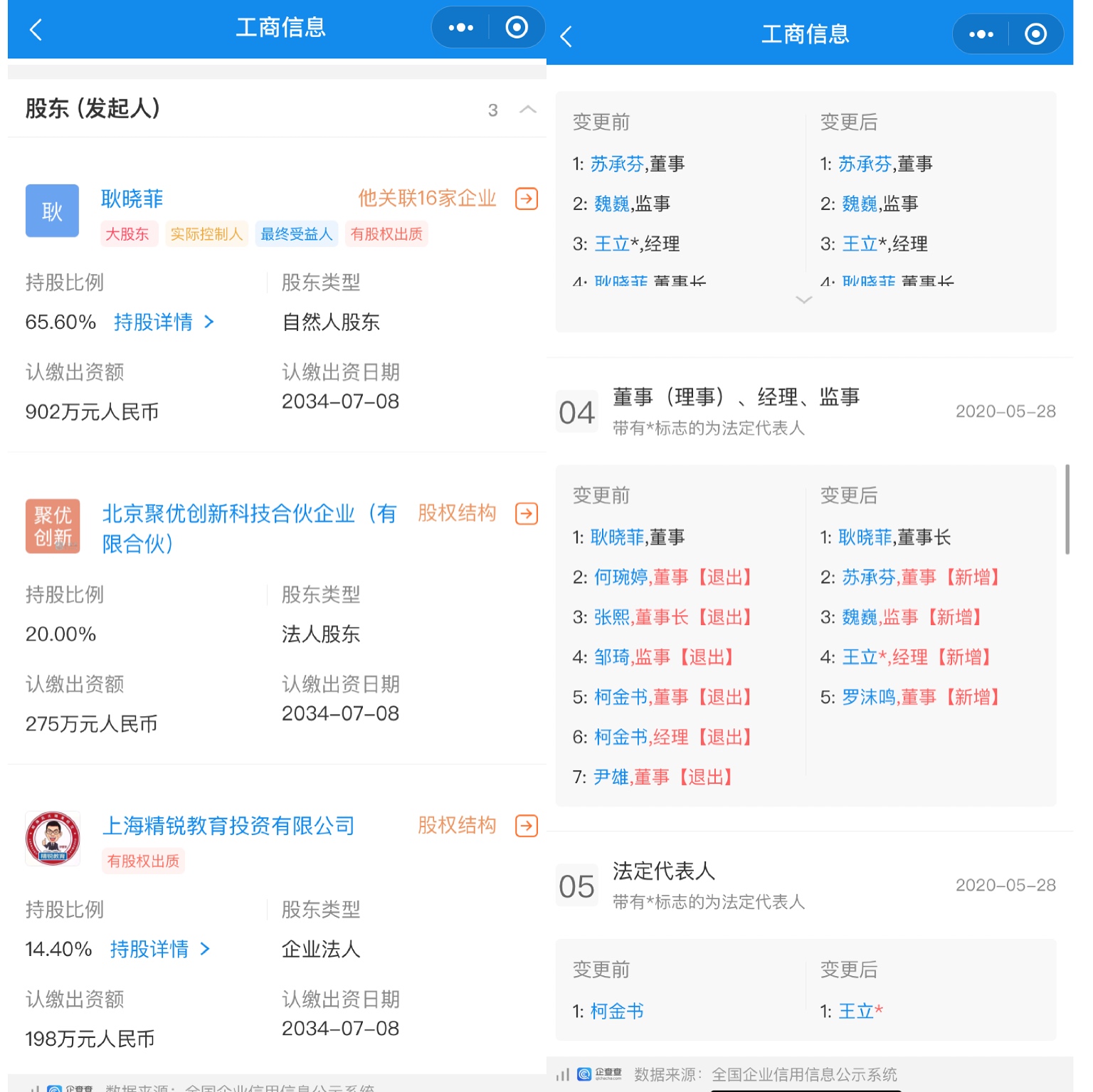Open 他关联16家企业 link

pyautogui.click(x=427, y=199)
